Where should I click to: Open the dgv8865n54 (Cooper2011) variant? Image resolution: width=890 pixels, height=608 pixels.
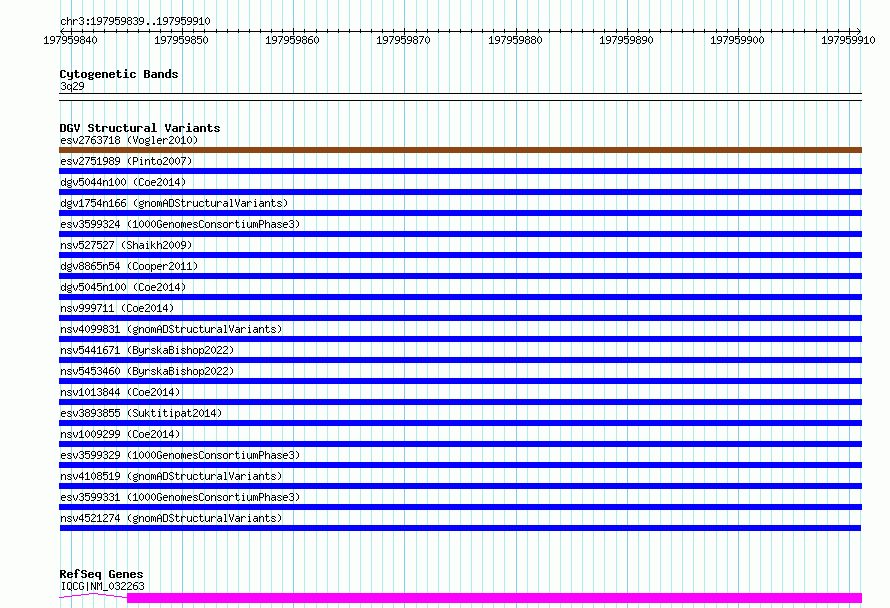pyautogui.click(x=129, y=266)
